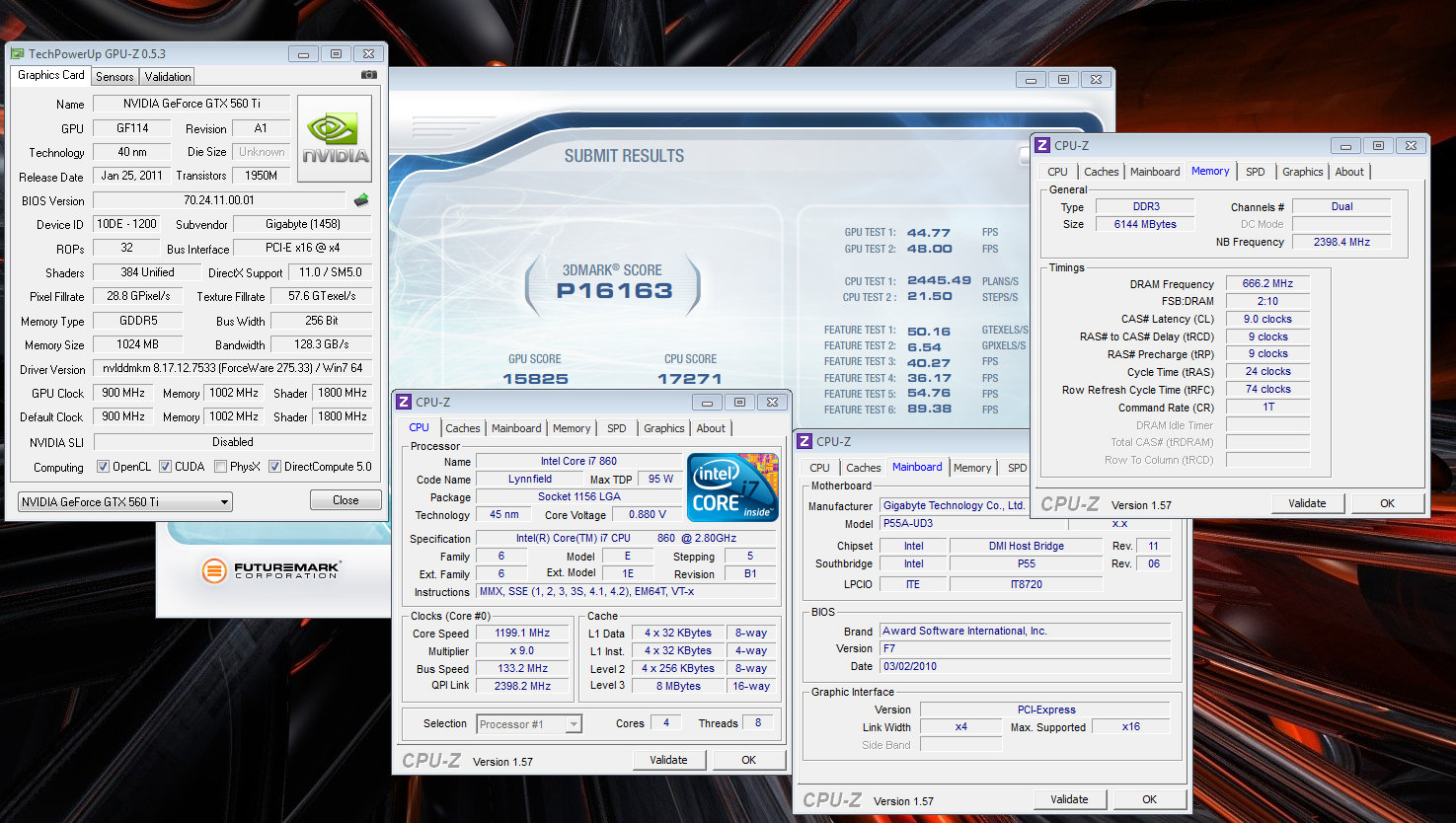The width and height of the screenshot is (1456, 823).
Task: Click the Driver Version field in GPU-Z
Action: pos(233,368)
